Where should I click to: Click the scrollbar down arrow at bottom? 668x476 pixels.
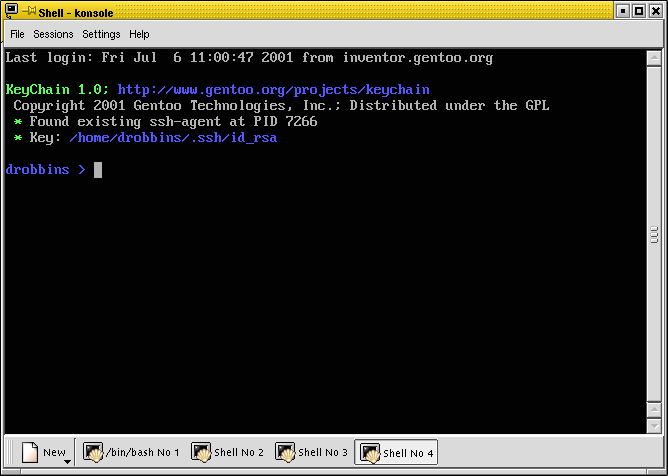[x=654, y=425]
